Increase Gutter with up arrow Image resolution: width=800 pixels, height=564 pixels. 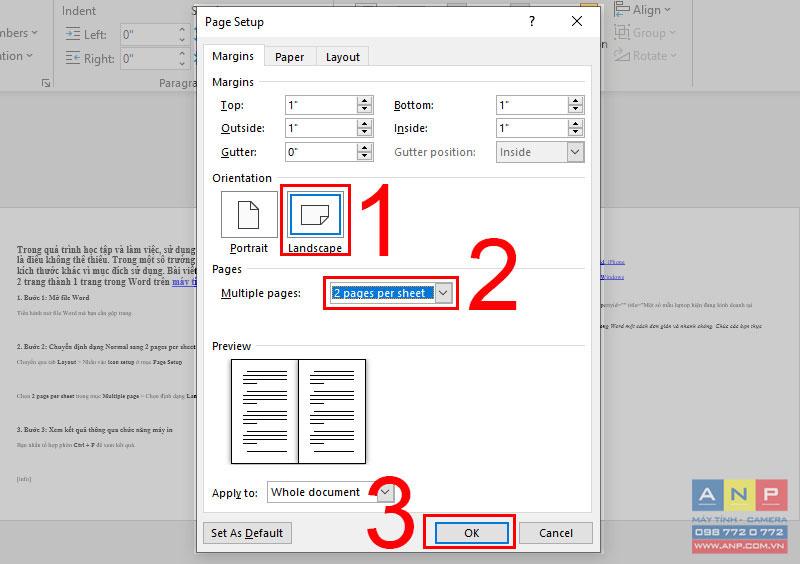pyautogui.click(x=364, y=147)
